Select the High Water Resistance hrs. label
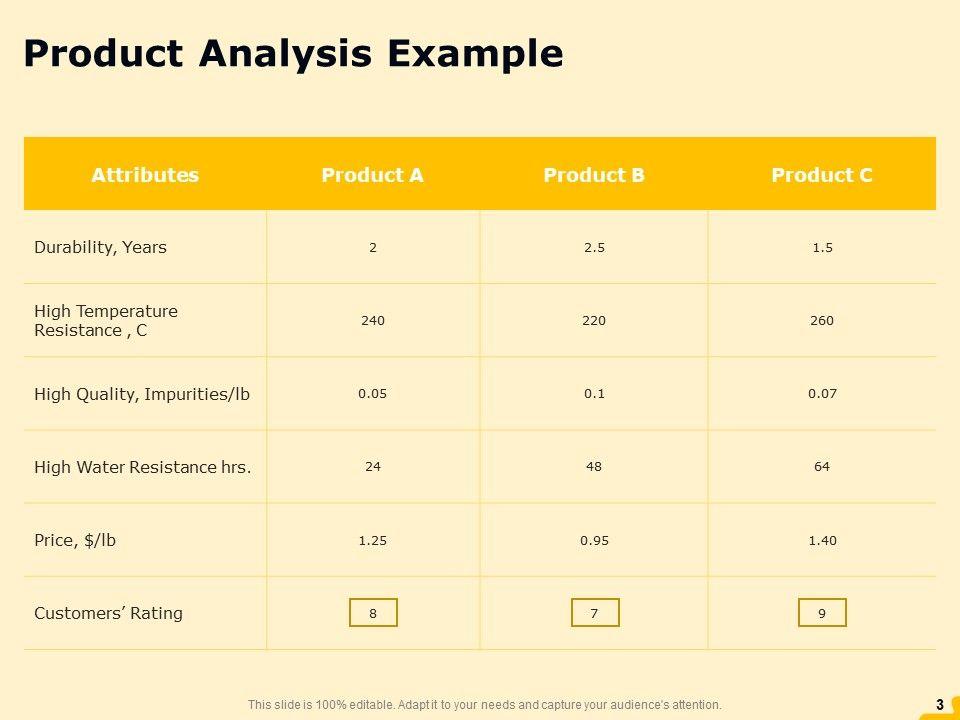 point(142,467)
